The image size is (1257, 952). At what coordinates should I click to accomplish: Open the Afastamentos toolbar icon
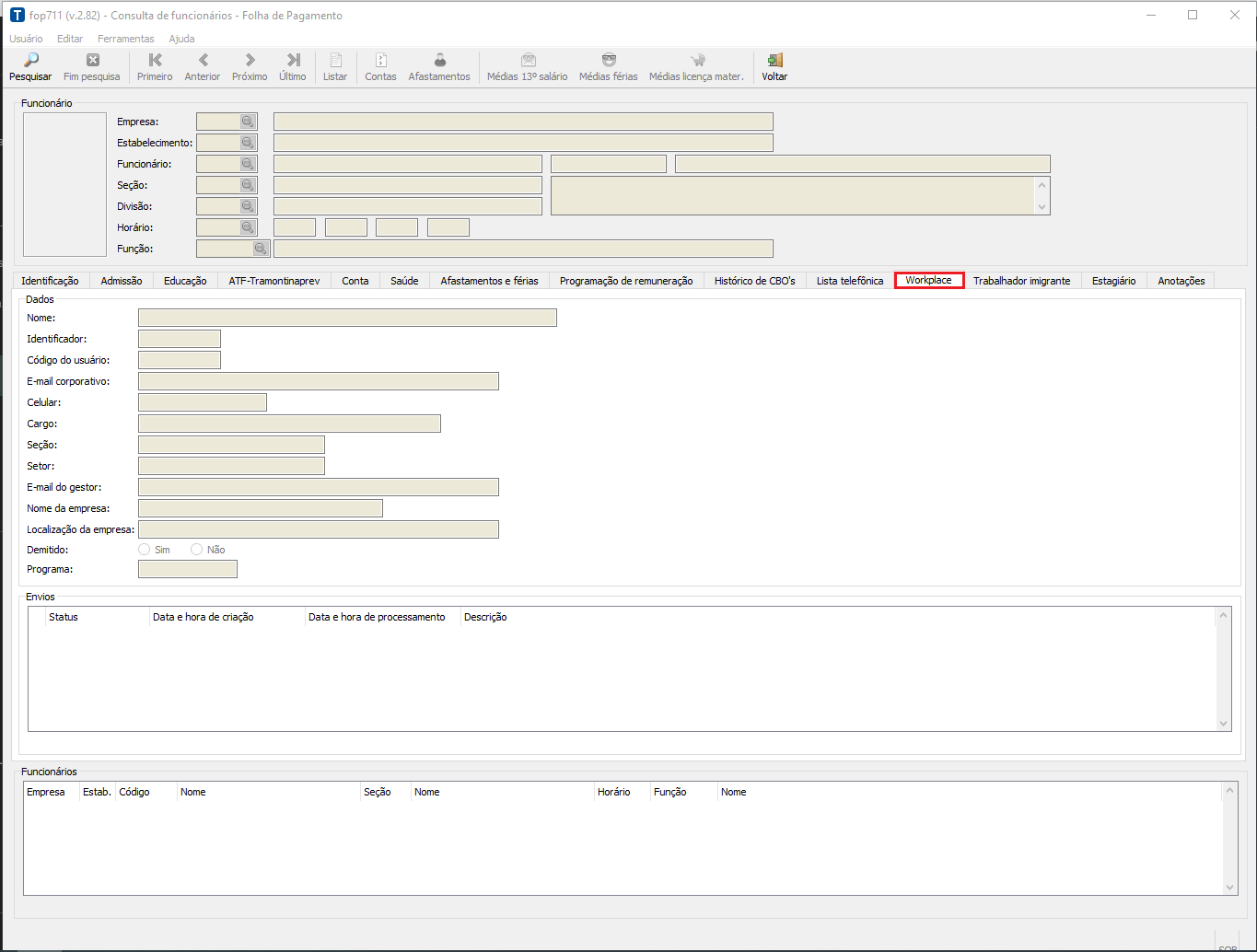pyautogui.click(x=439, y=61)
